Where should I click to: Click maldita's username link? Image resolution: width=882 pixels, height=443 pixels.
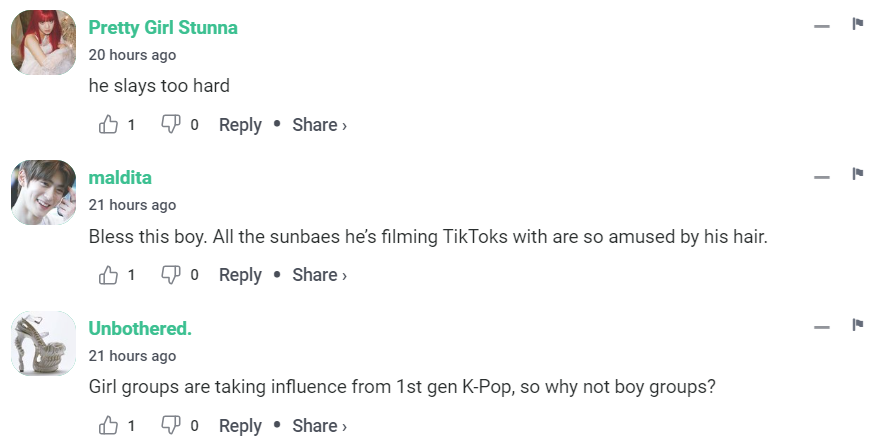coord(120,178)
